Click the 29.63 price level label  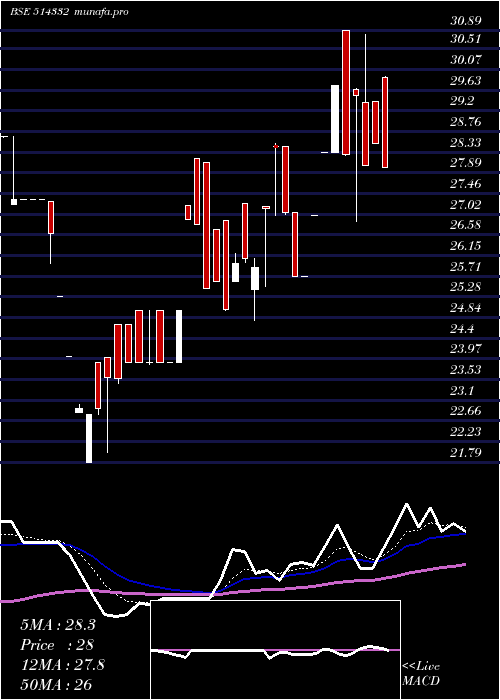click(466, 80)
